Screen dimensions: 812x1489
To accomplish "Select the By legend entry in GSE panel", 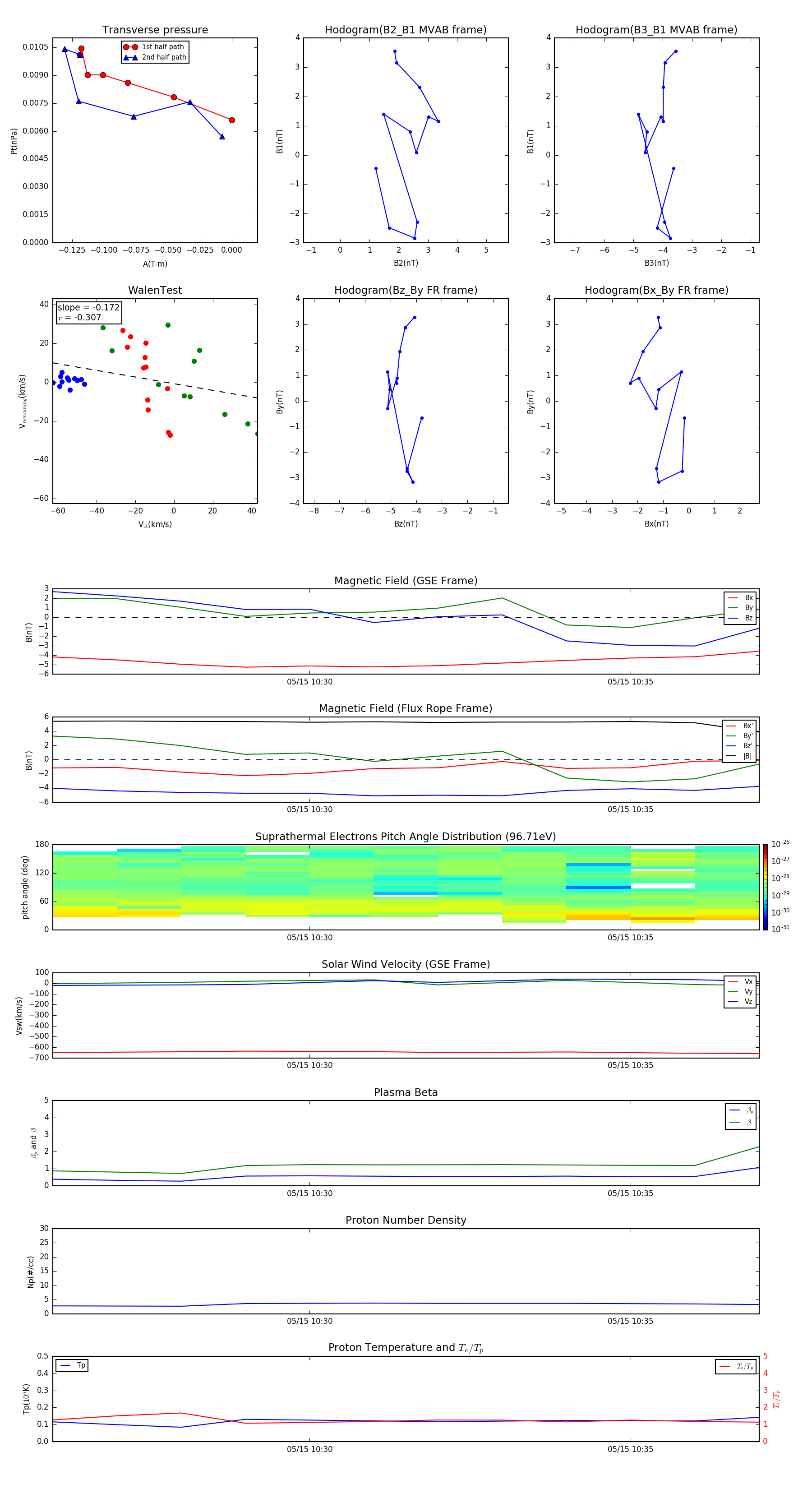I will [x=740, y=607].
